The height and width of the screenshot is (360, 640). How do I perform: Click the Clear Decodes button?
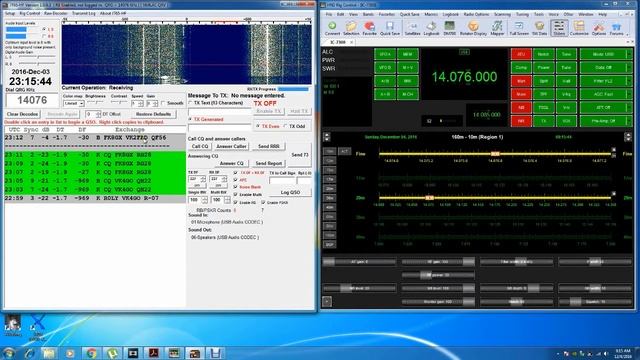pos(22,114)
